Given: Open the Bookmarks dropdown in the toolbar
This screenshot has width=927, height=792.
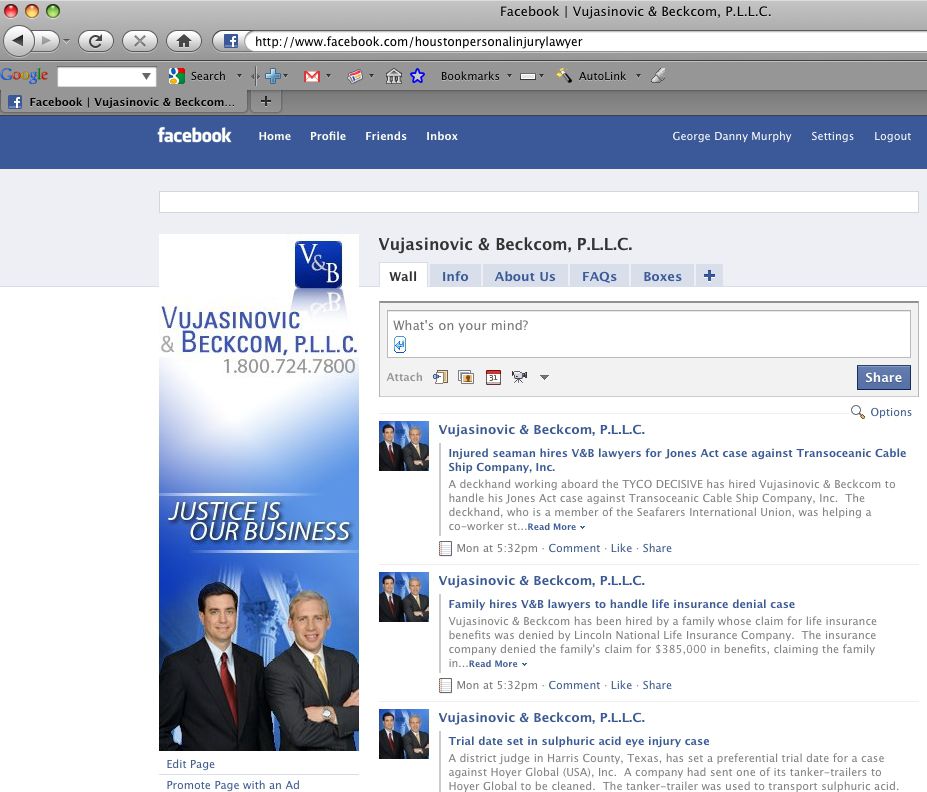Looking at the screenshot, I should tap(476, 76).
